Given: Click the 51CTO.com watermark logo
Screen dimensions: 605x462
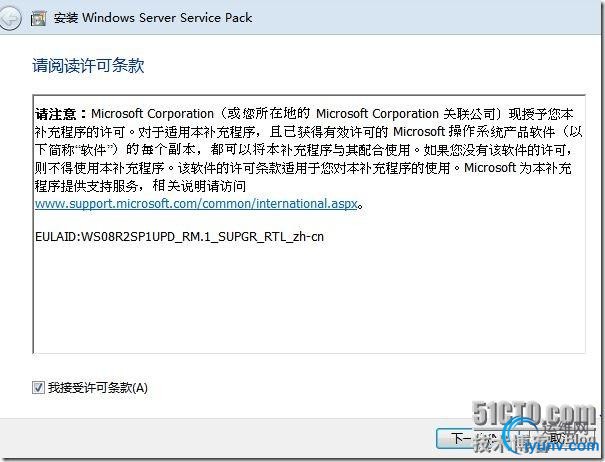Looking at the screenshot, I should click(x=534, y=413).
